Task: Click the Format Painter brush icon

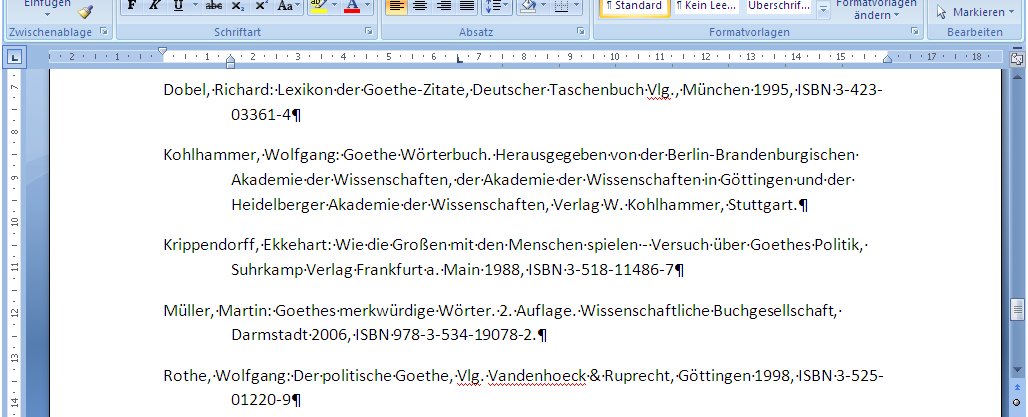Action: [x=85, y=11]
